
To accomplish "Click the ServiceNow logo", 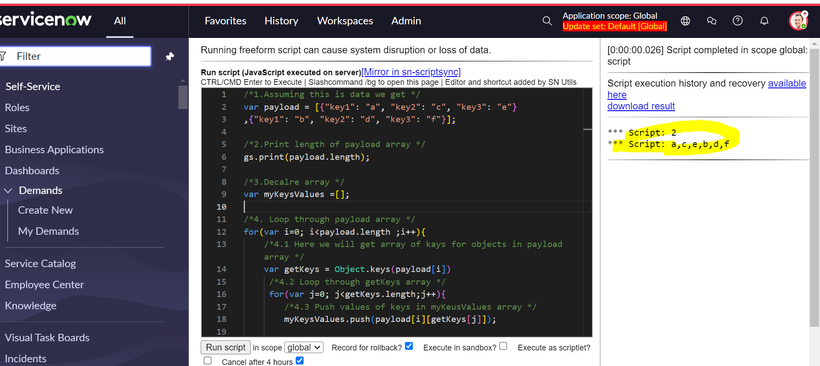I will click(45, 20).
